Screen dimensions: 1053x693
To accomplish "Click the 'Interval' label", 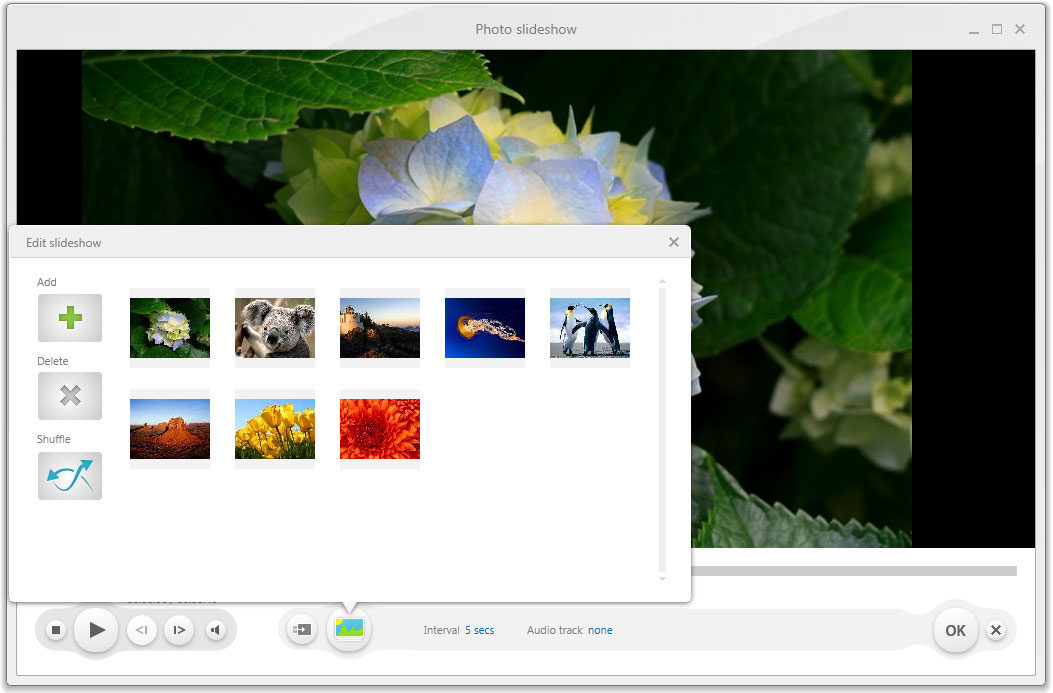I will (x=441, y=630).
